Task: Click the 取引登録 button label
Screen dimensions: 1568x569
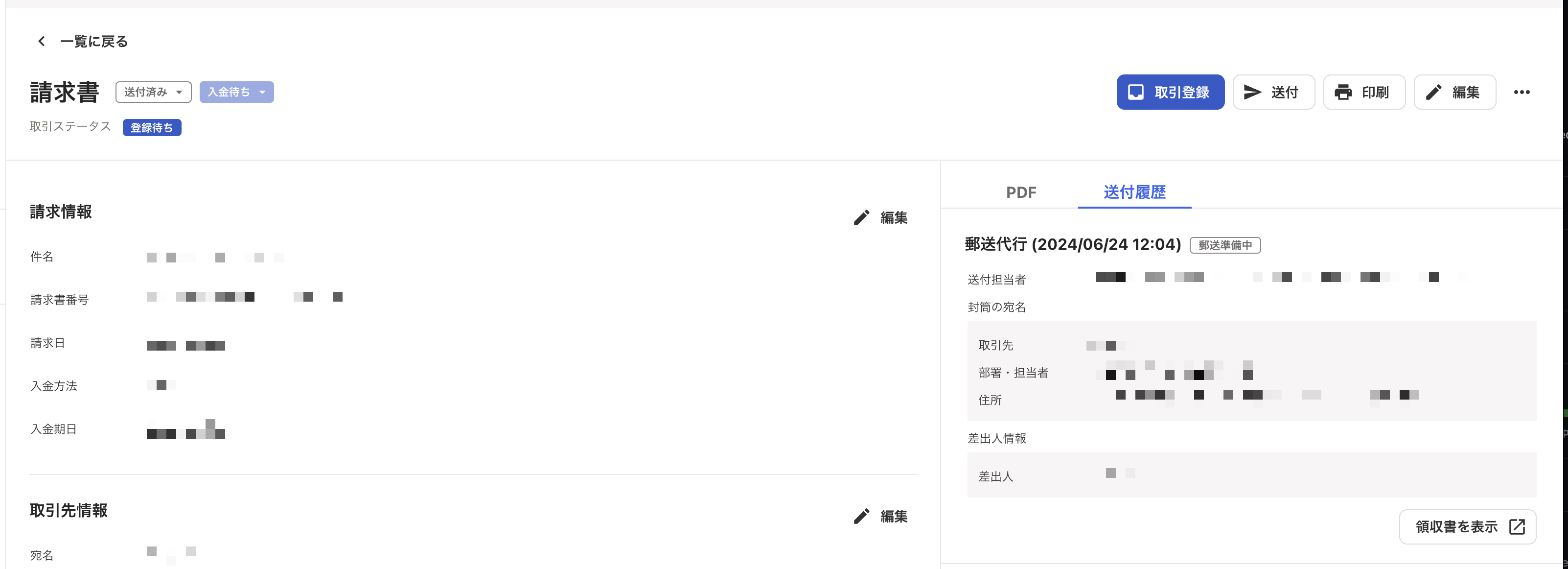Action: tap(1181, 92)
